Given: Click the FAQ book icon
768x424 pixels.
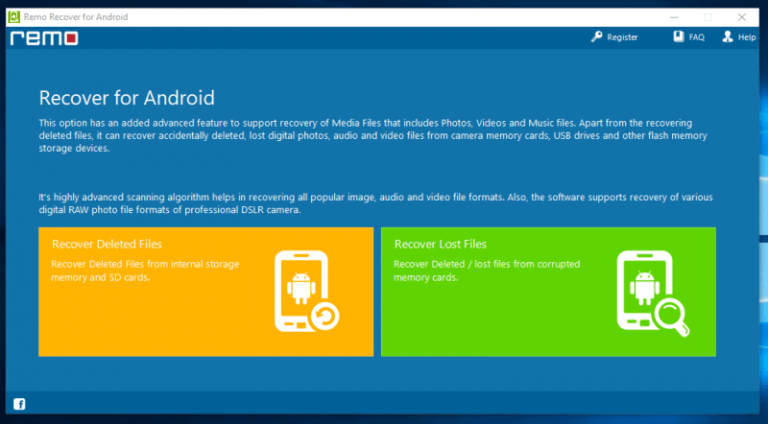Looking at the screenshot, I should coord(678,37).
